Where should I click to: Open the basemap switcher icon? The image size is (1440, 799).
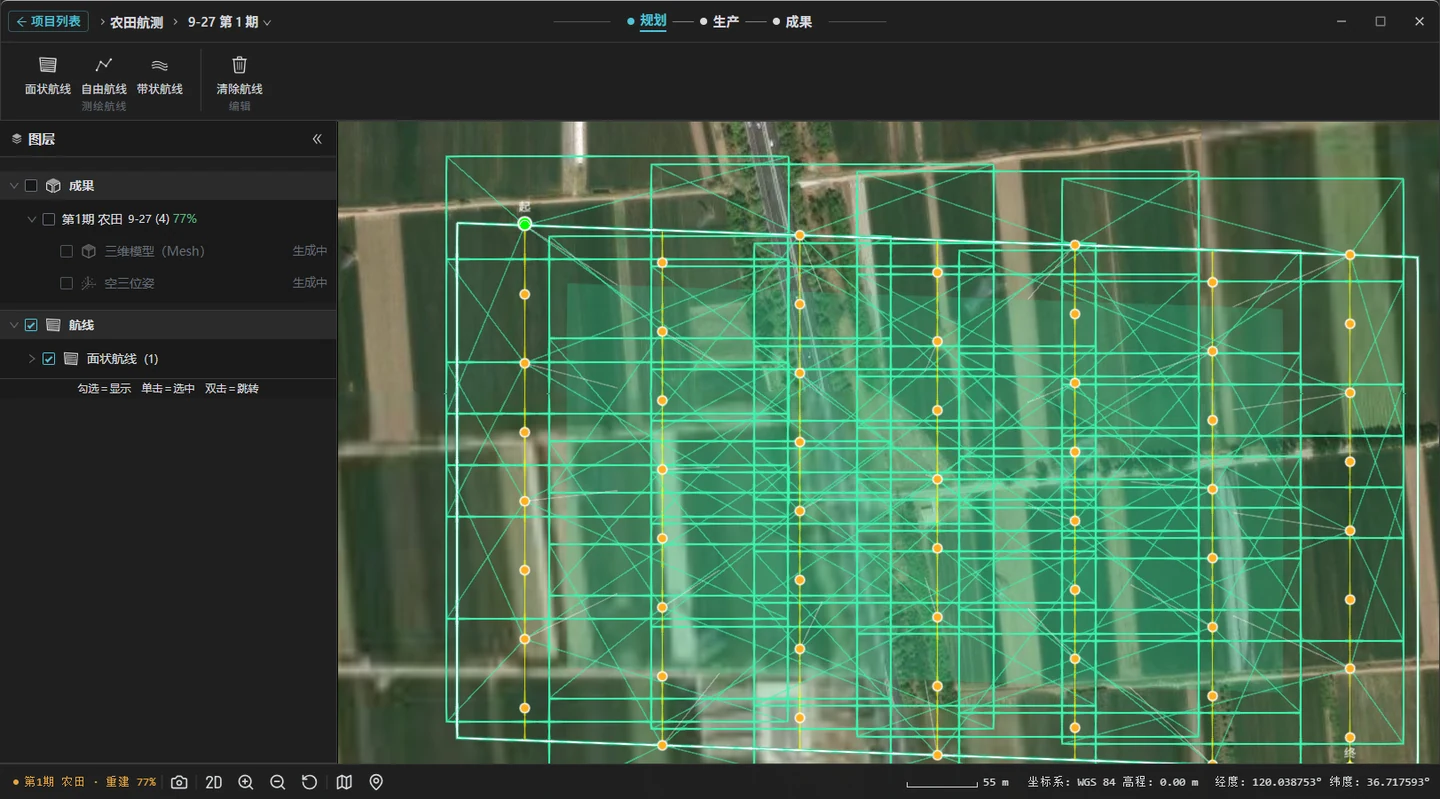344,782
